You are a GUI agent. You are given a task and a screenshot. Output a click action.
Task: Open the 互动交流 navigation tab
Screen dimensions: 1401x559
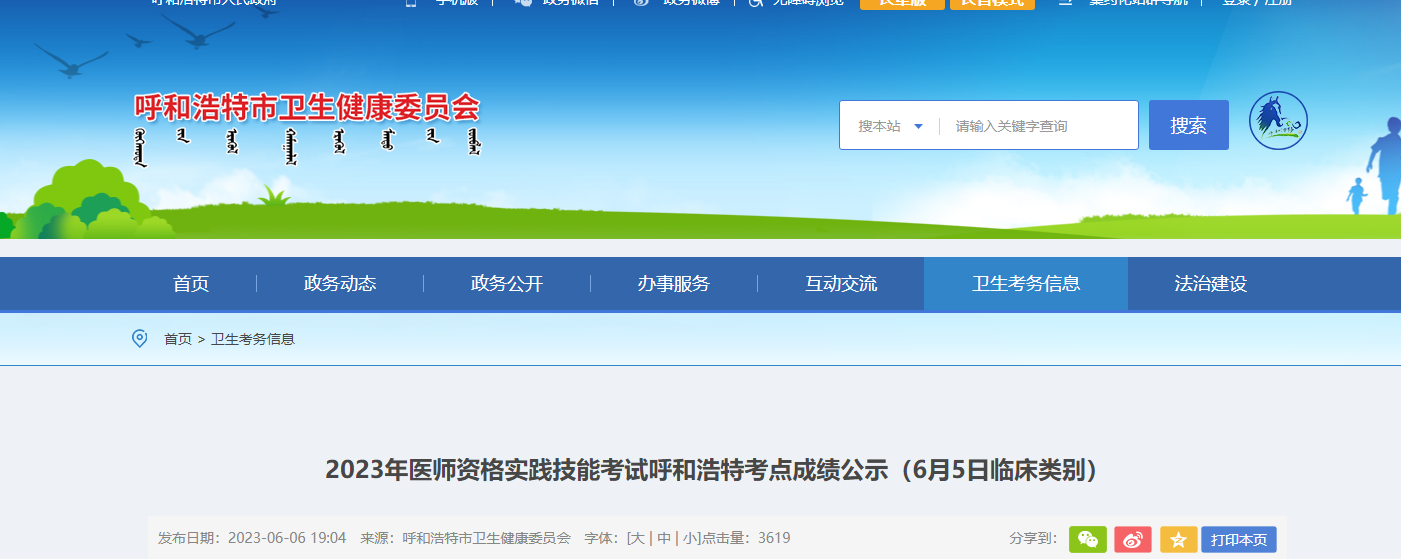[x=841, y=284]
